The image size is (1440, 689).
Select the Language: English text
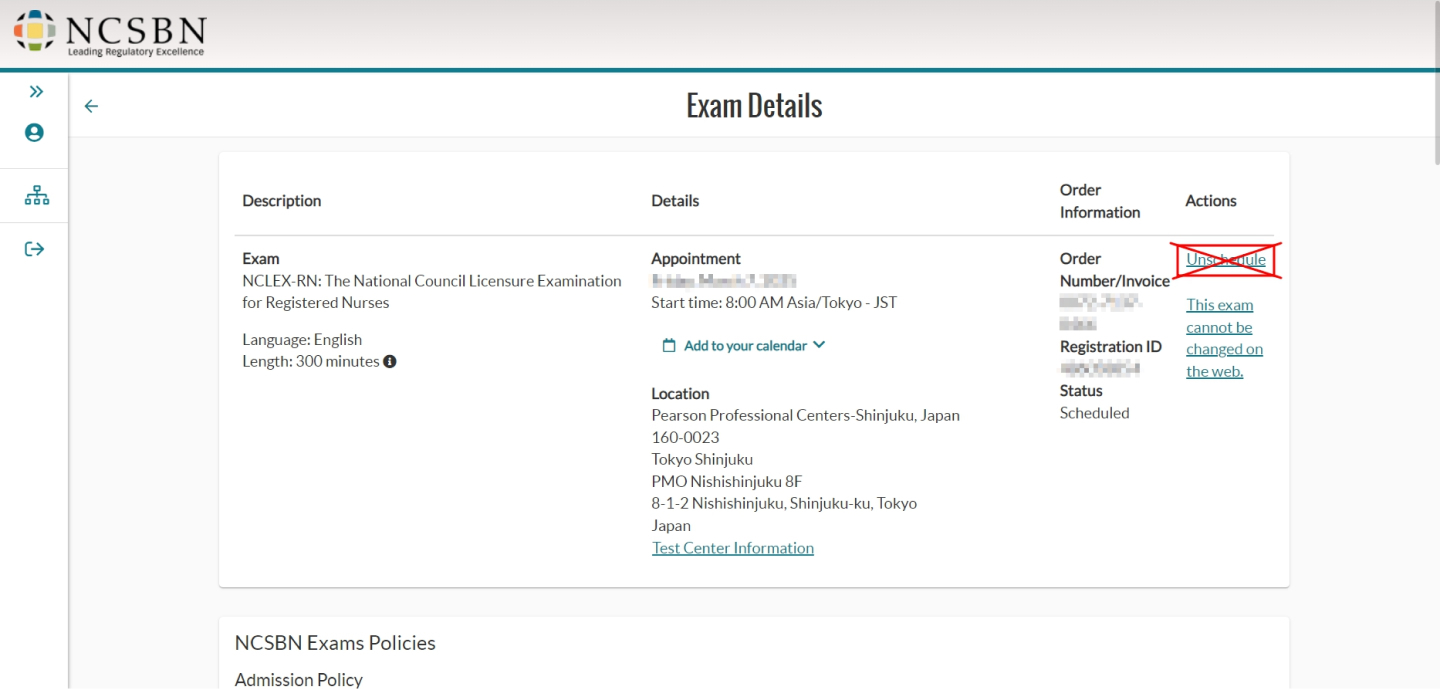[302, 339]
